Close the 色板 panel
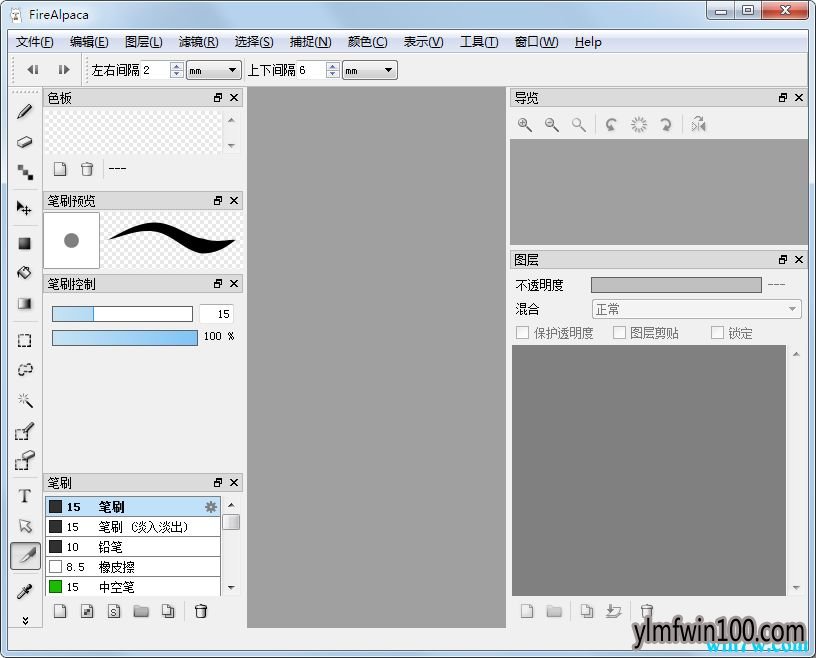816x658 pixels. point(234,97)
